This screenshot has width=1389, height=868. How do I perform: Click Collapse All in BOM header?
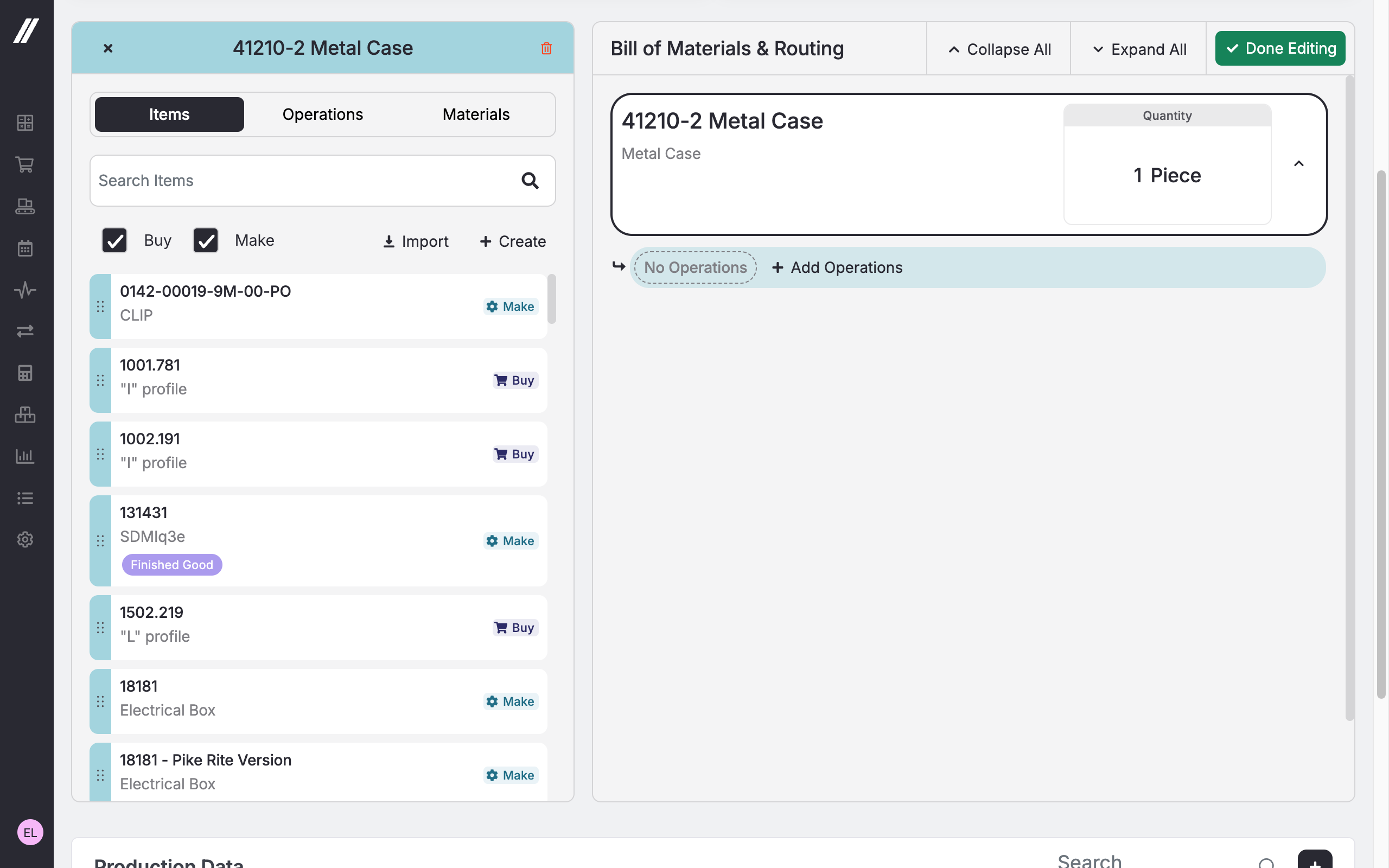pyautogui.click(x=999, y=49)
